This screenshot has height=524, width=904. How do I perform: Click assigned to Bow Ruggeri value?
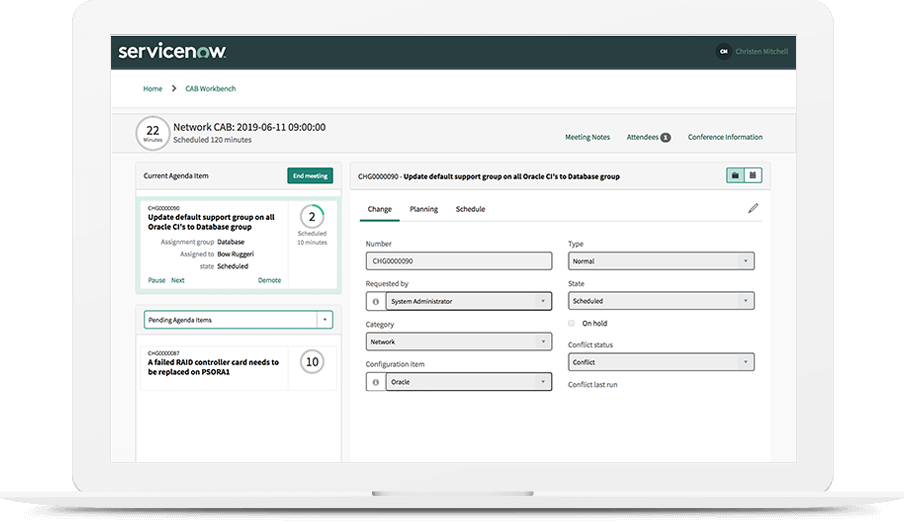click(235, 254)
